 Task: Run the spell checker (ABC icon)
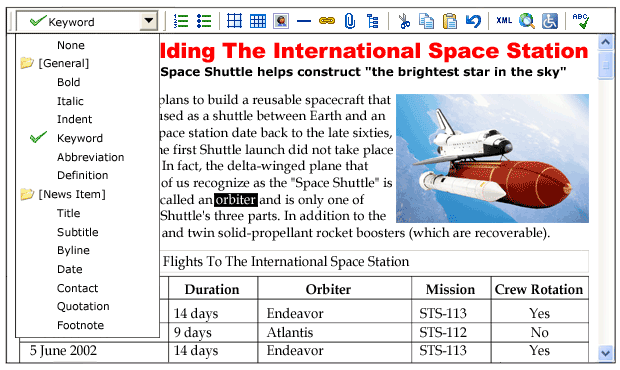point(580,21)
